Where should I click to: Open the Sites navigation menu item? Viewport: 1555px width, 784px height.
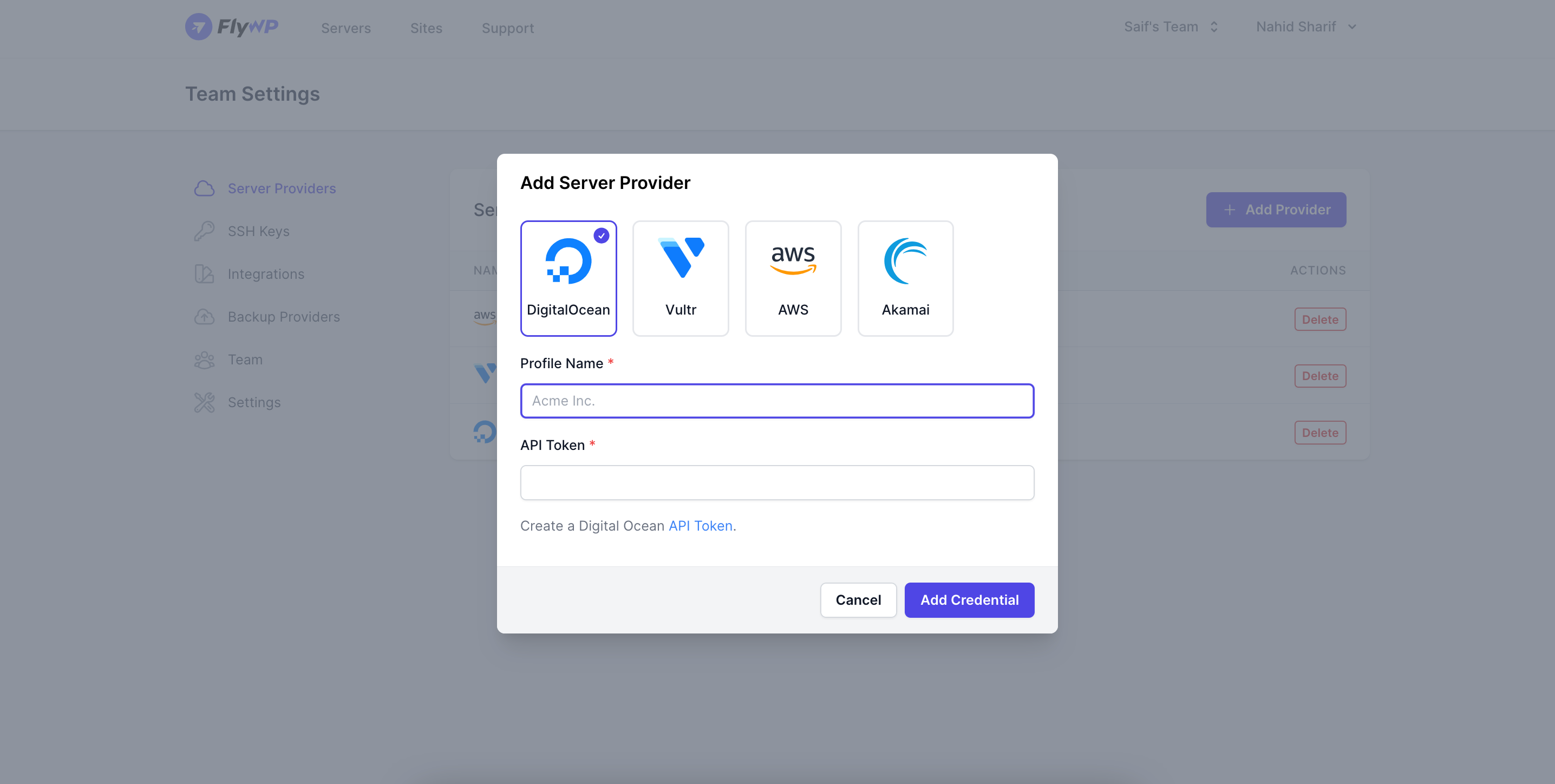pos(425,27)
